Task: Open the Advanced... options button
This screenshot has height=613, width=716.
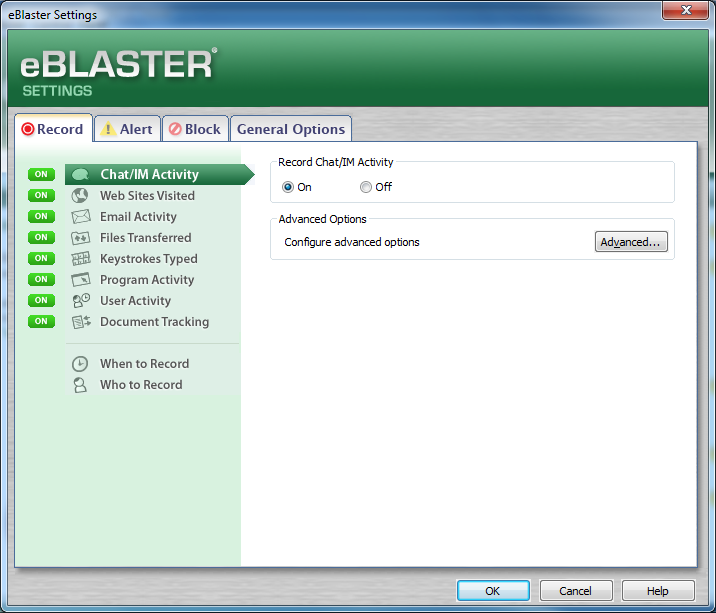Action: (631, 242)
